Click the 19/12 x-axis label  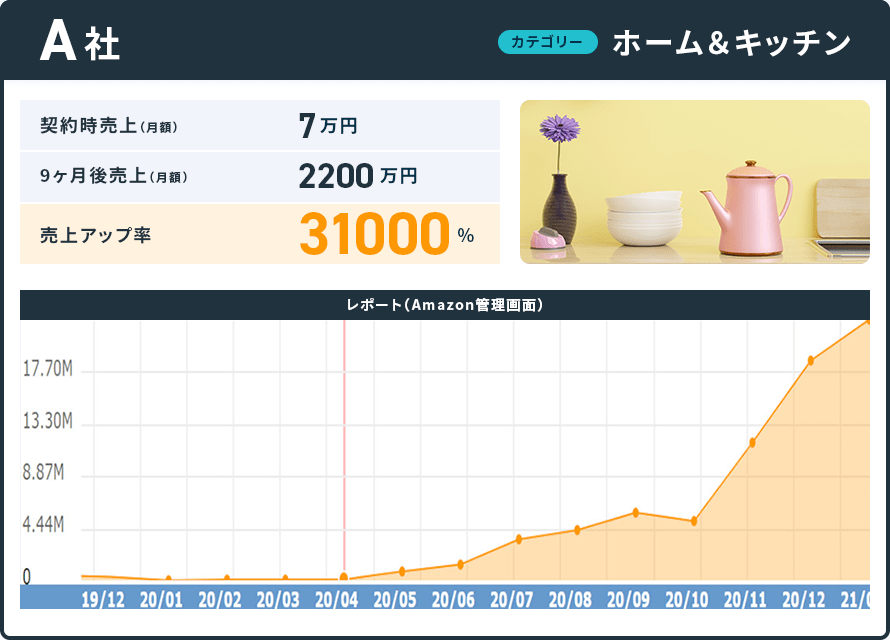[x=103, y=599]
